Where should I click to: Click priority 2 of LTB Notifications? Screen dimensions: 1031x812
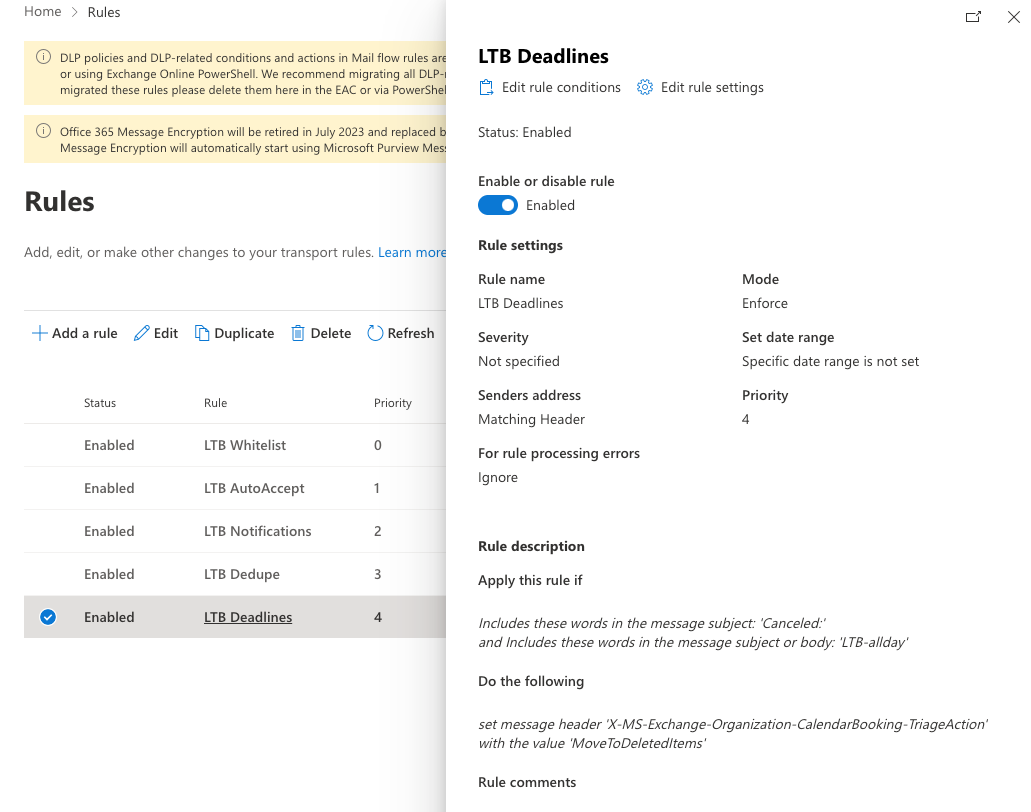tap(377, 531)
